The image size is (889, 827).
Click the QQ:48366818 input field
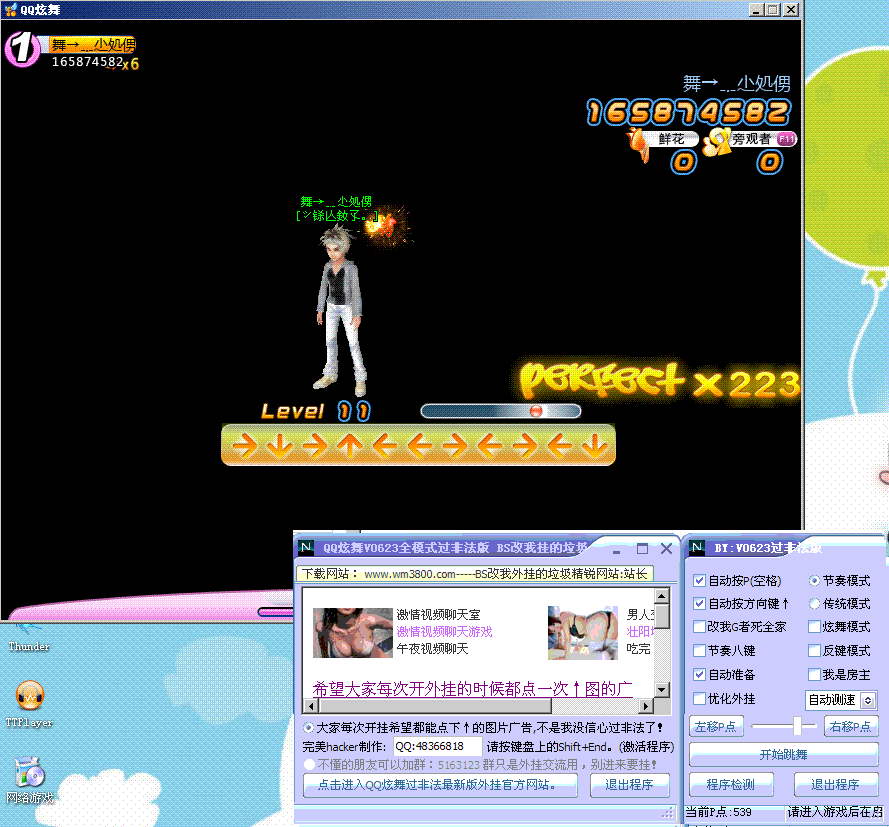pyautogui.click(x=438, y=746)
